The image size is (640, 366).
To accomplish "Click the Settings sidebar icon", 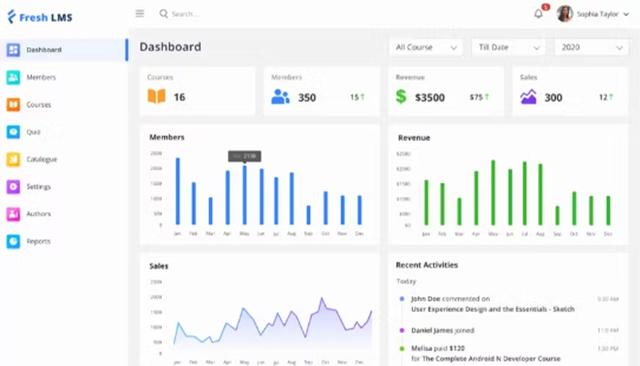I will click(x=13, y=186).
